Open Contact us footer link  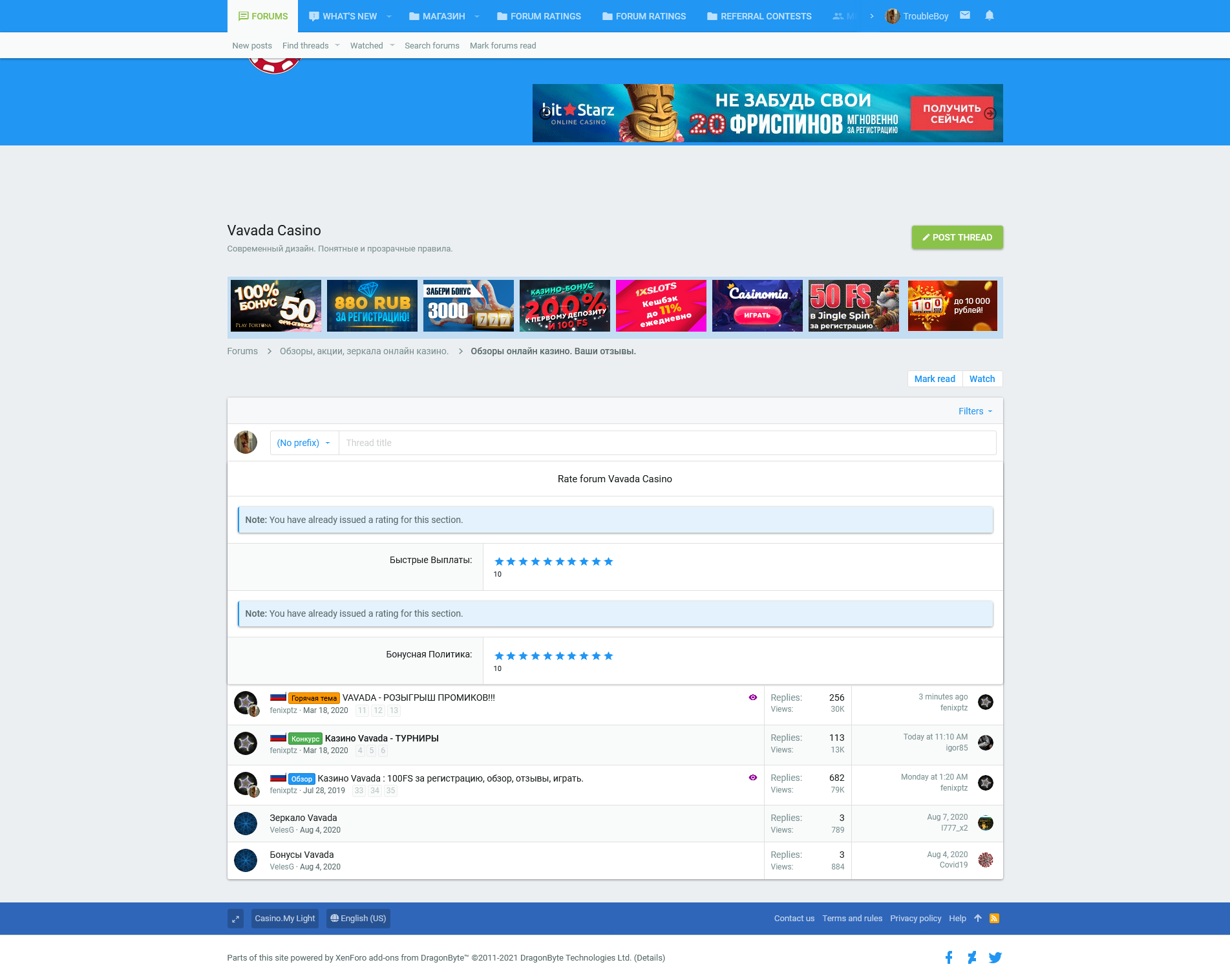[794, 919]
